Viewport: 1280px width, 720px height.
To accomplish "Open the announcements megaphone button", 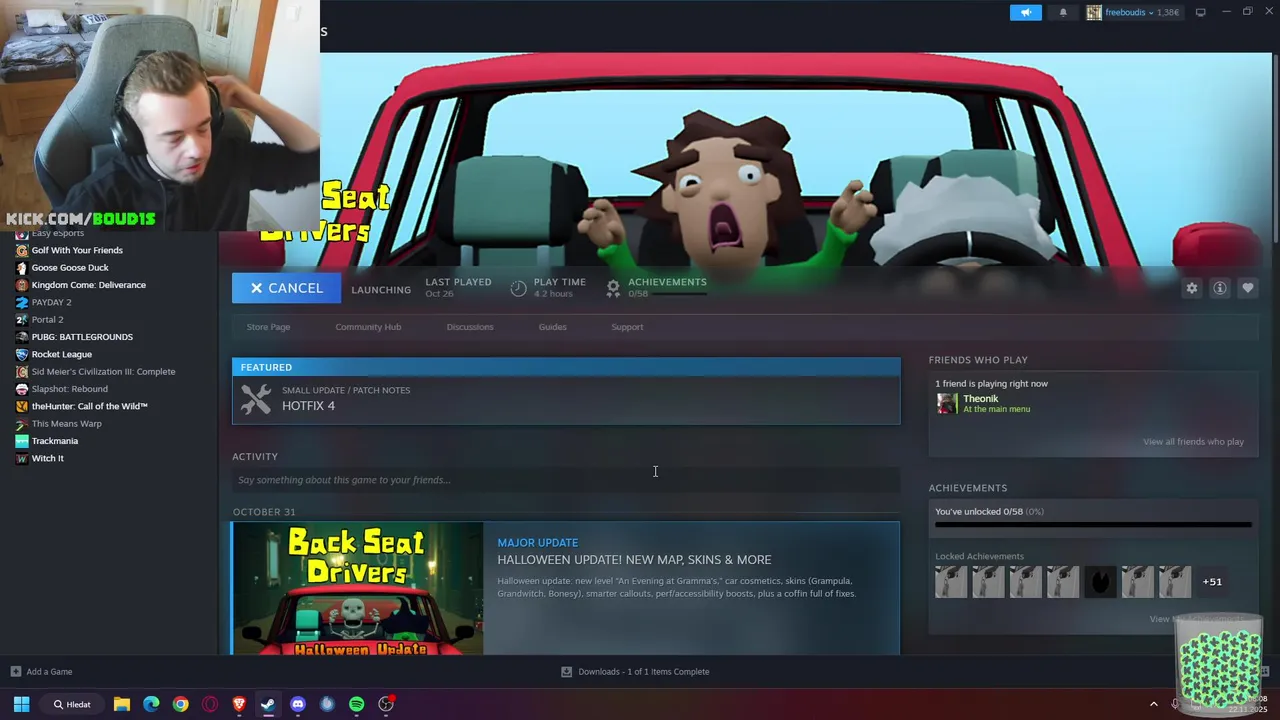I will (1025, 12).
